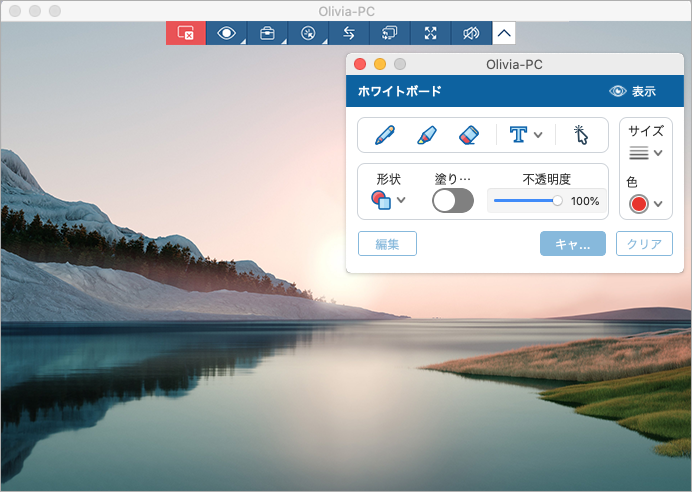Toggle whiteboard 表示 visibility
This screenshot has width=692, height=492.
[x=632, y=91]
